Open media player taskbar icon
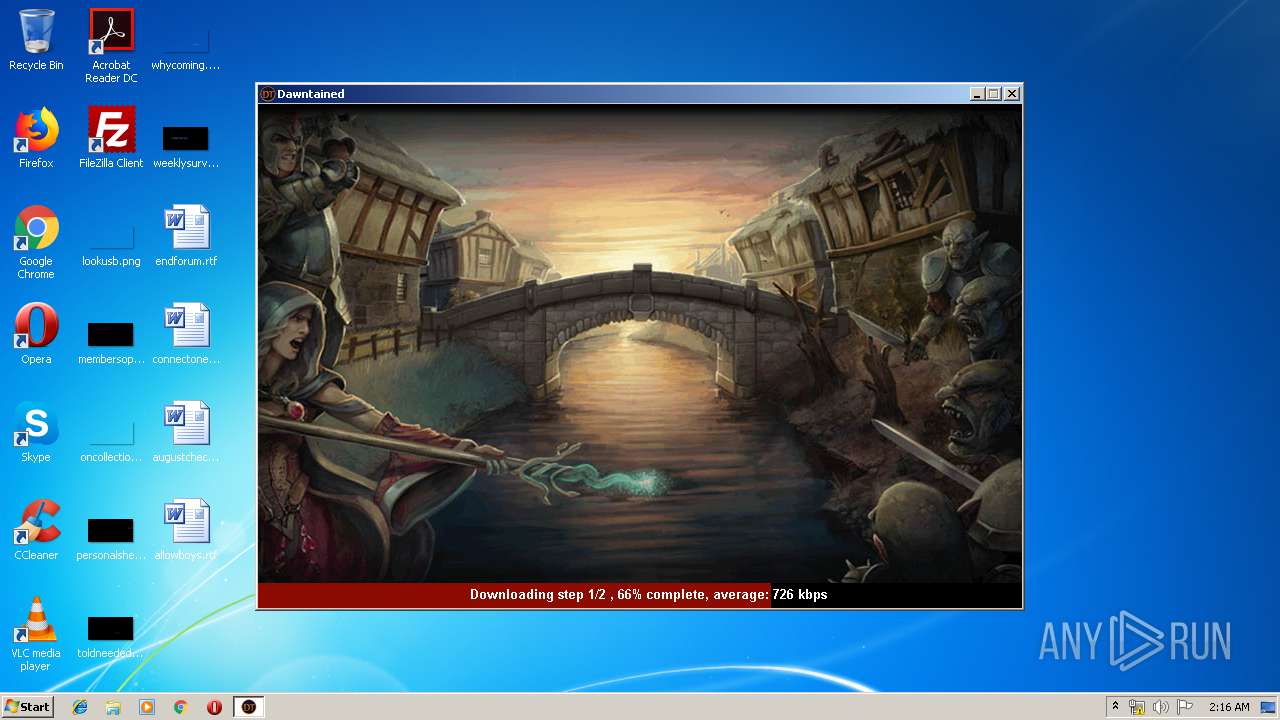This screenshot has width=1280, height=720. point(147,707)
